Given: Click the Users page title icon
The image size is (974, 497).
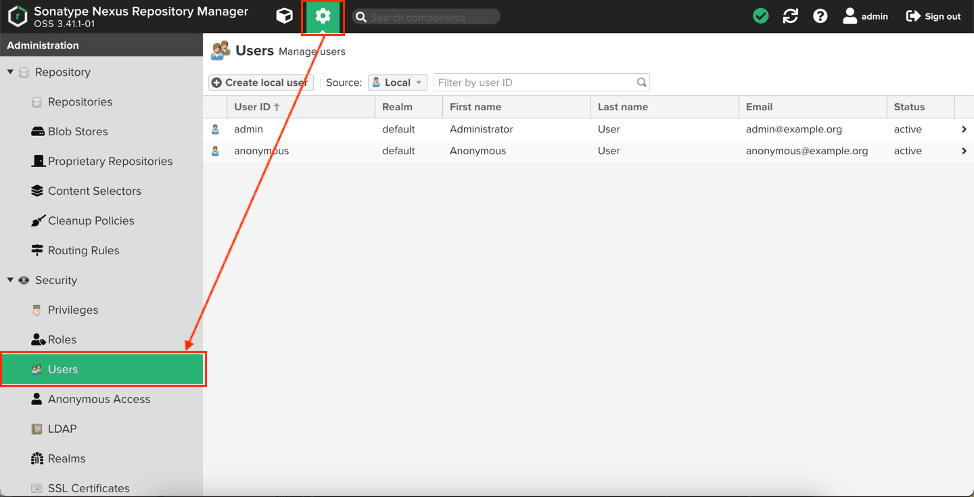Looking at the screenshot, I should click(221, 51).
